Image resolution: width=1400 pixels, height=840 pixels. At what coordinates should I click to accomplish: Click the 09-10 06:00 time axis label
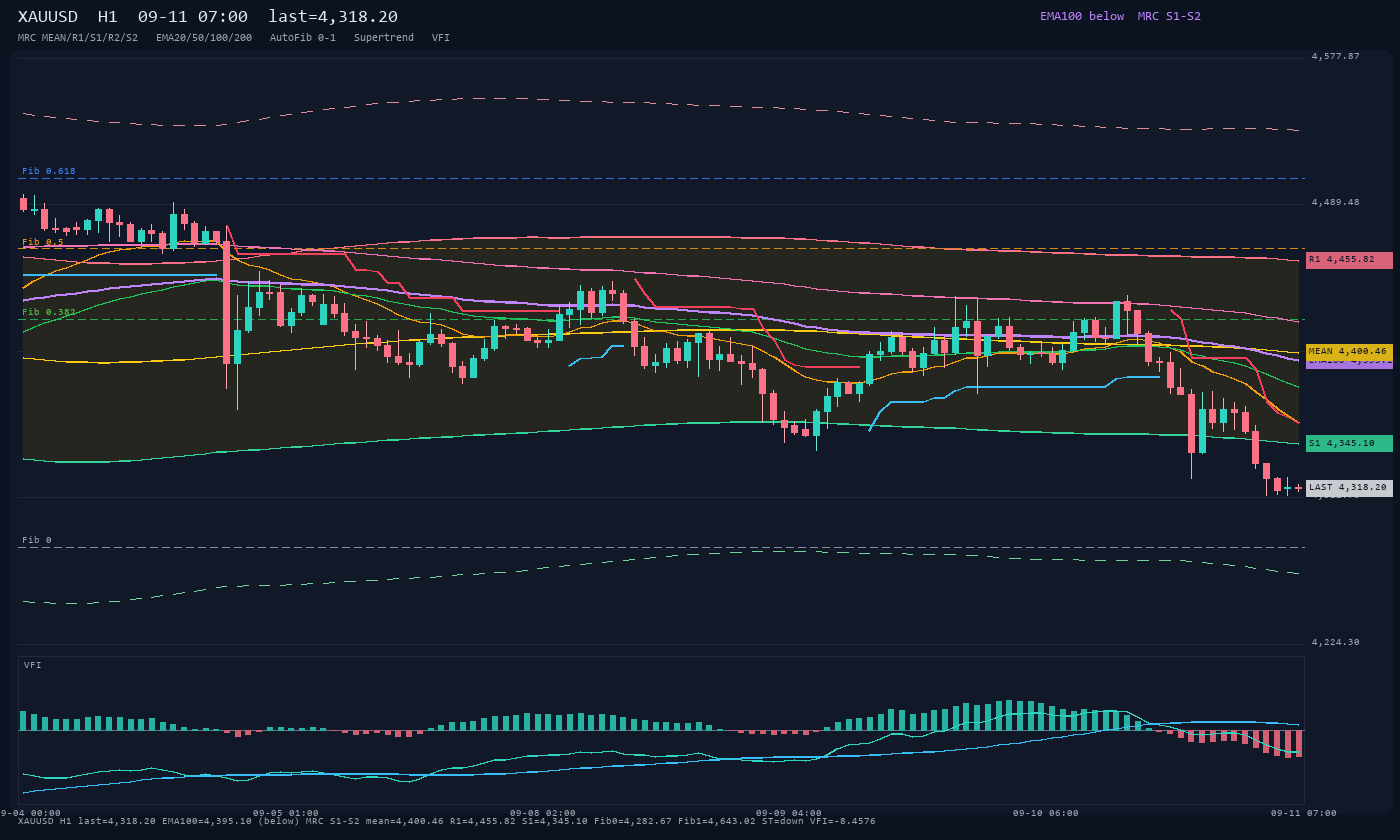coord(1046,813)
